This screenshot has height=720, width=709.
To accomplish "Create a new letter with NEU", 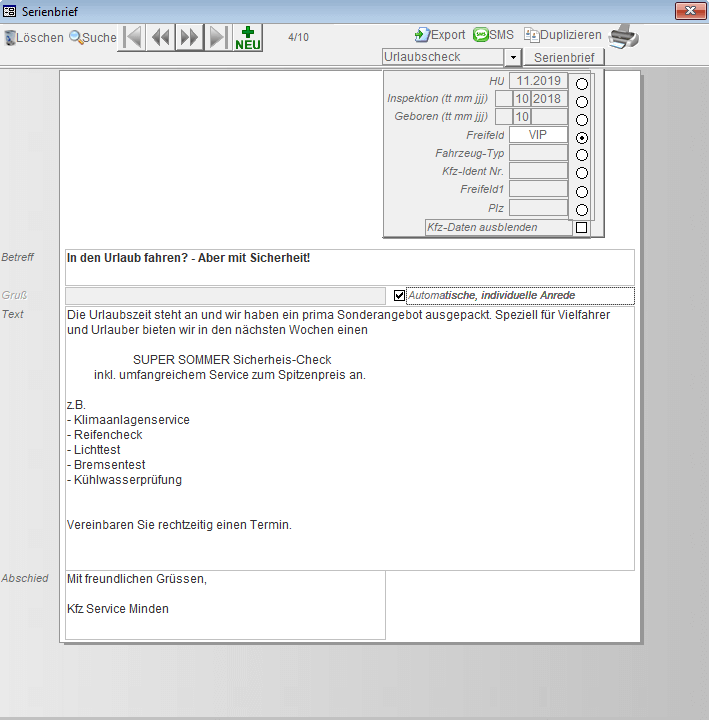I will (247, 38).
